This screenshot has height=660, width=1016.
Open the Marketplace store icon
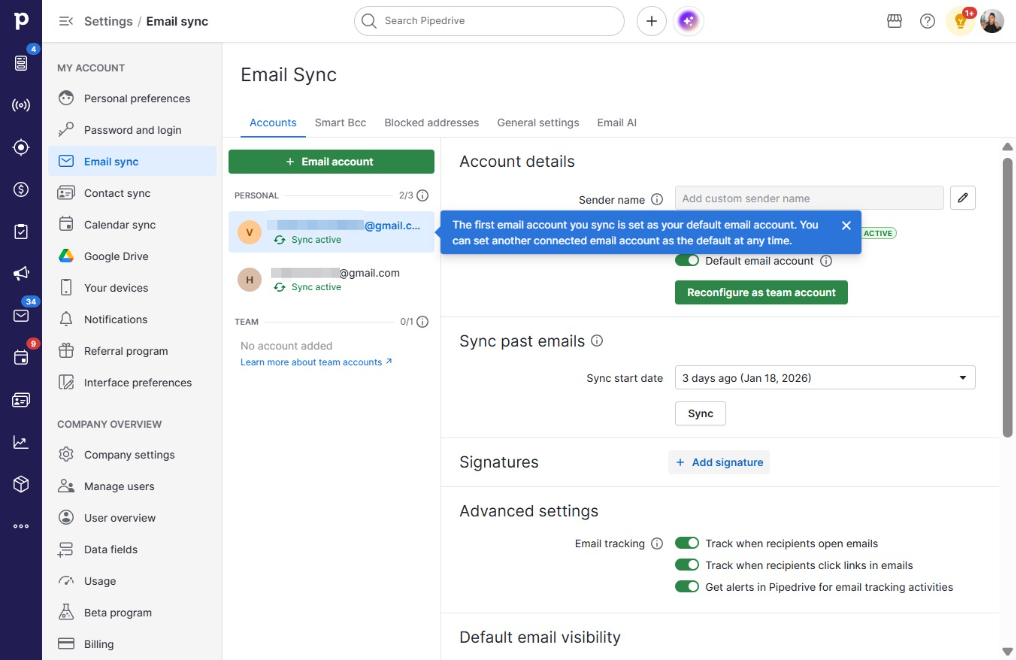coord(894,21)
